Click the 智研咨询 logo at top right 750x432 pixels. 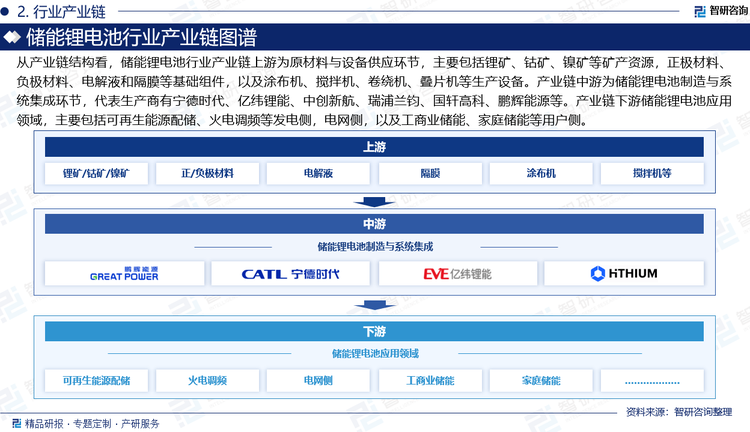coord(721,11)
